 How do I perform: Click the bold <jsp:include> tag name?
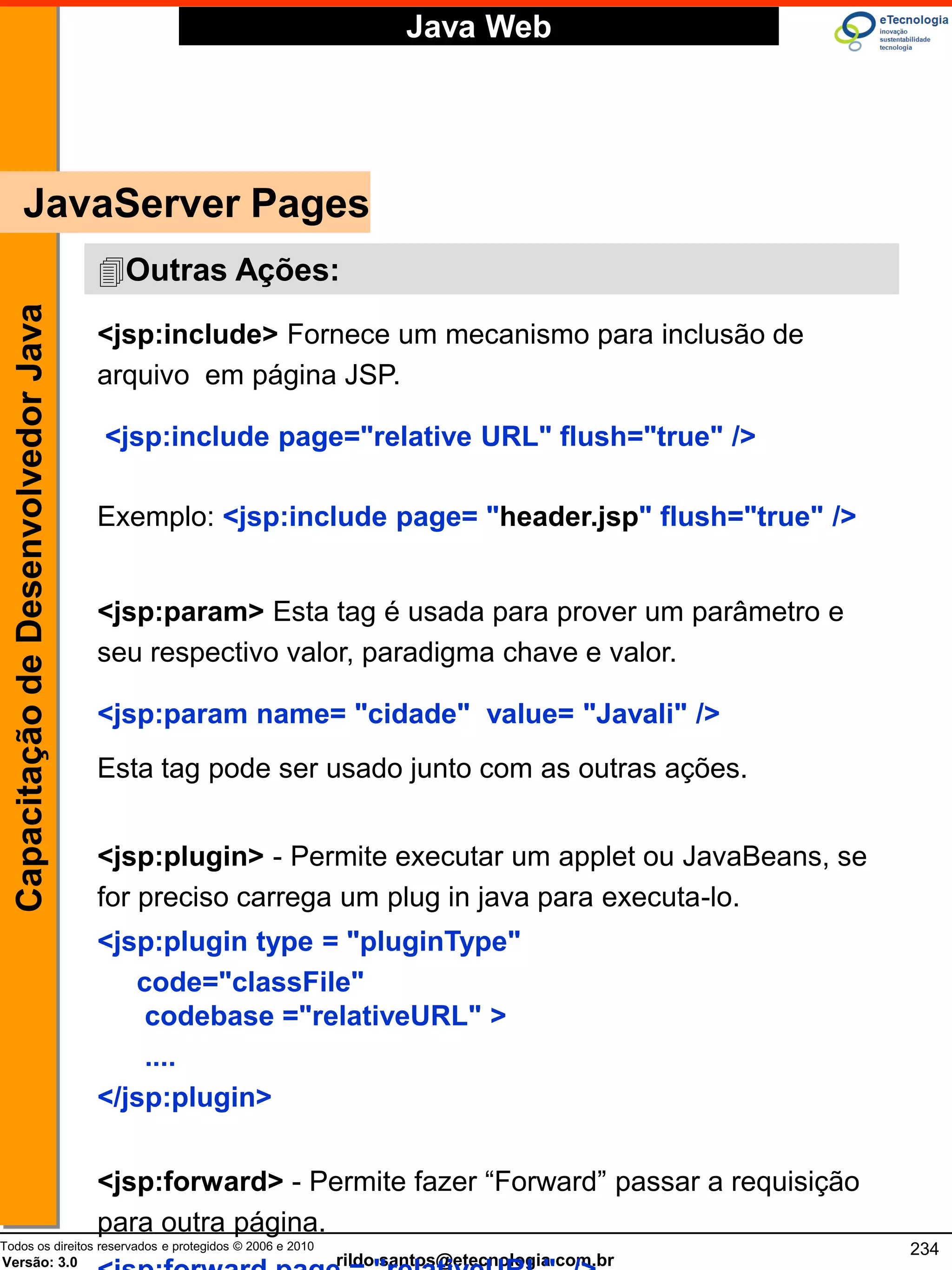(x=188, y=334)
